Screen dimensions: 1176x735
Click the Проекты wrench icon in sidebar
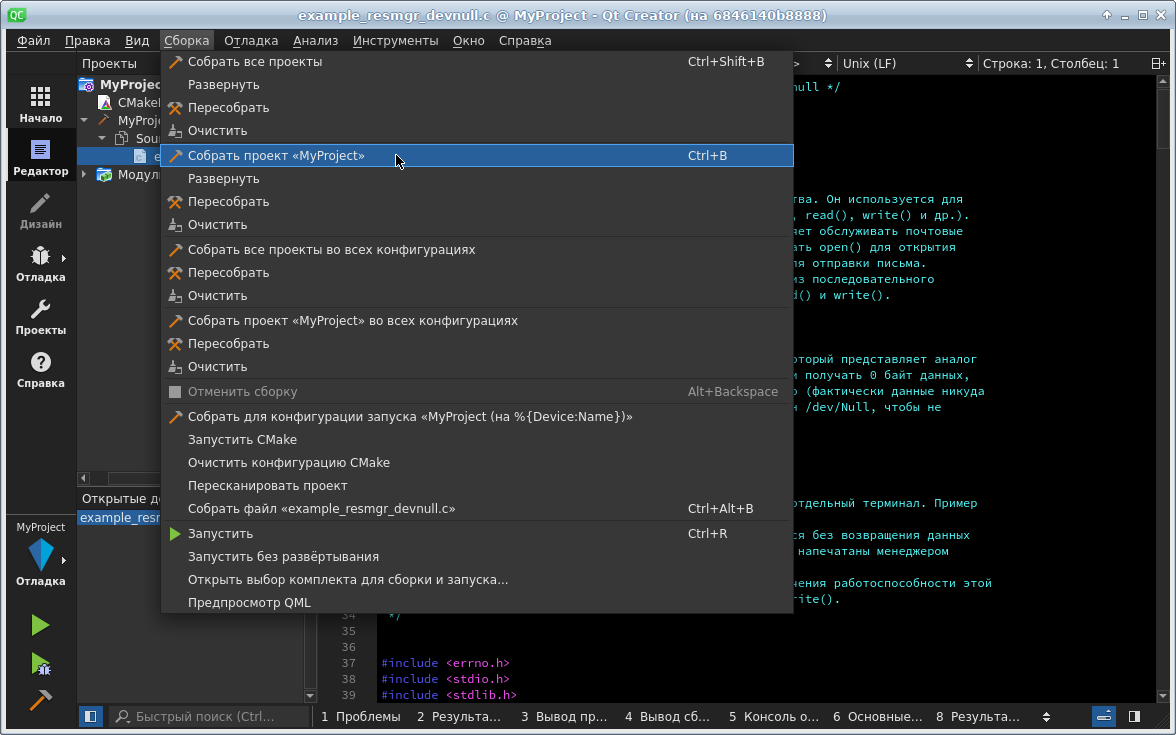pos(40,316)
